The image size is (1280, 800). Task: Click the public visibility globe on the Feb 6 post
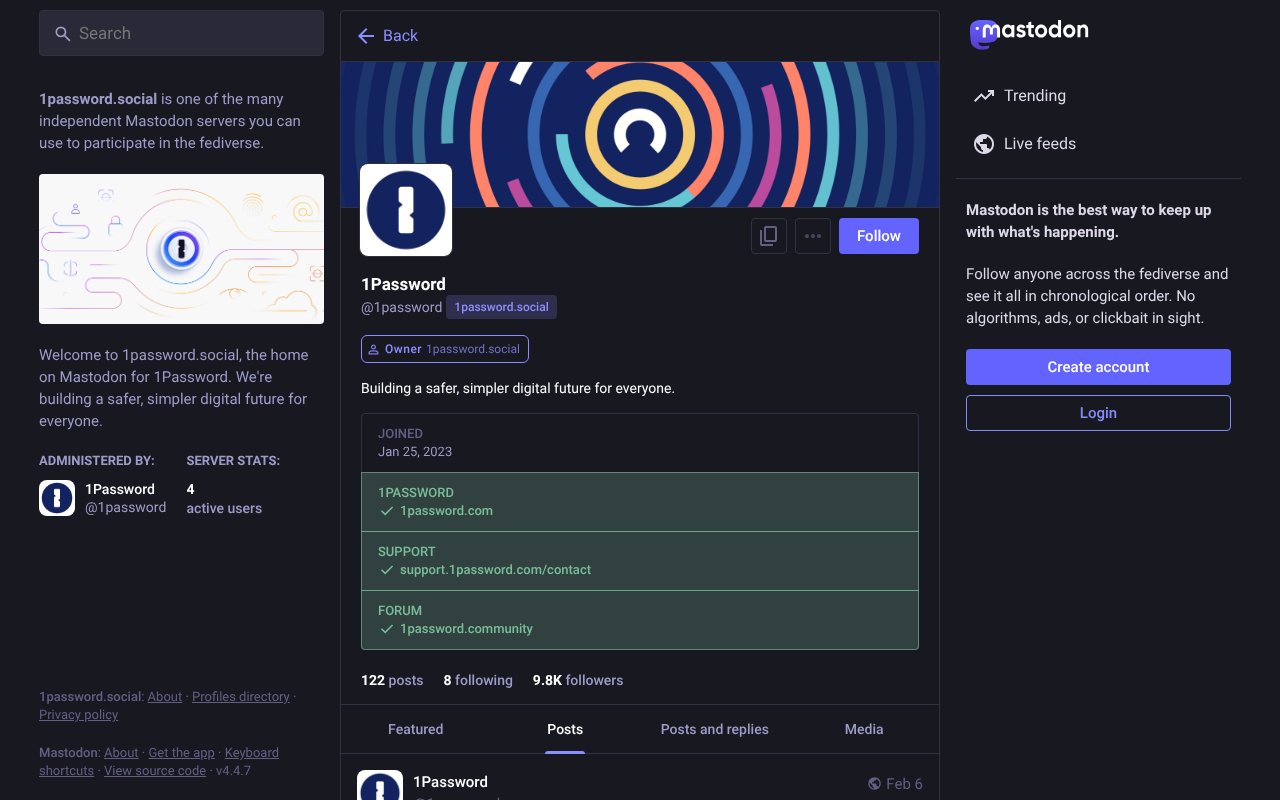873,783
